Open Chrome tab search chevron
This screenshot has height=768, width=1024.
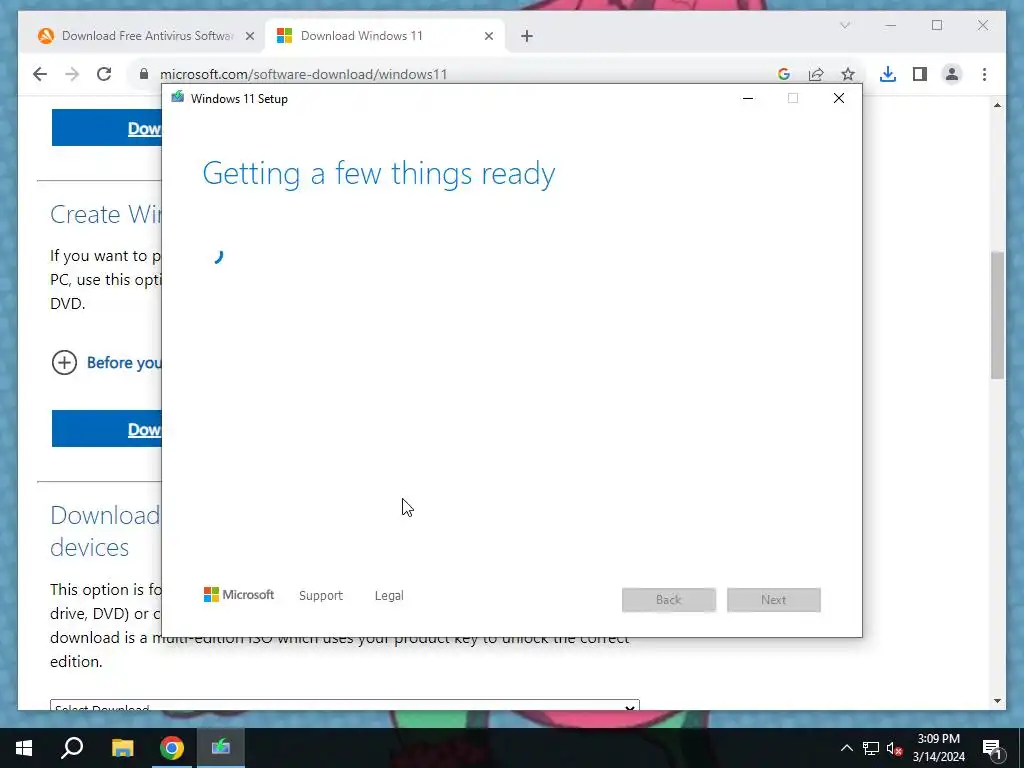coord(844,25)
